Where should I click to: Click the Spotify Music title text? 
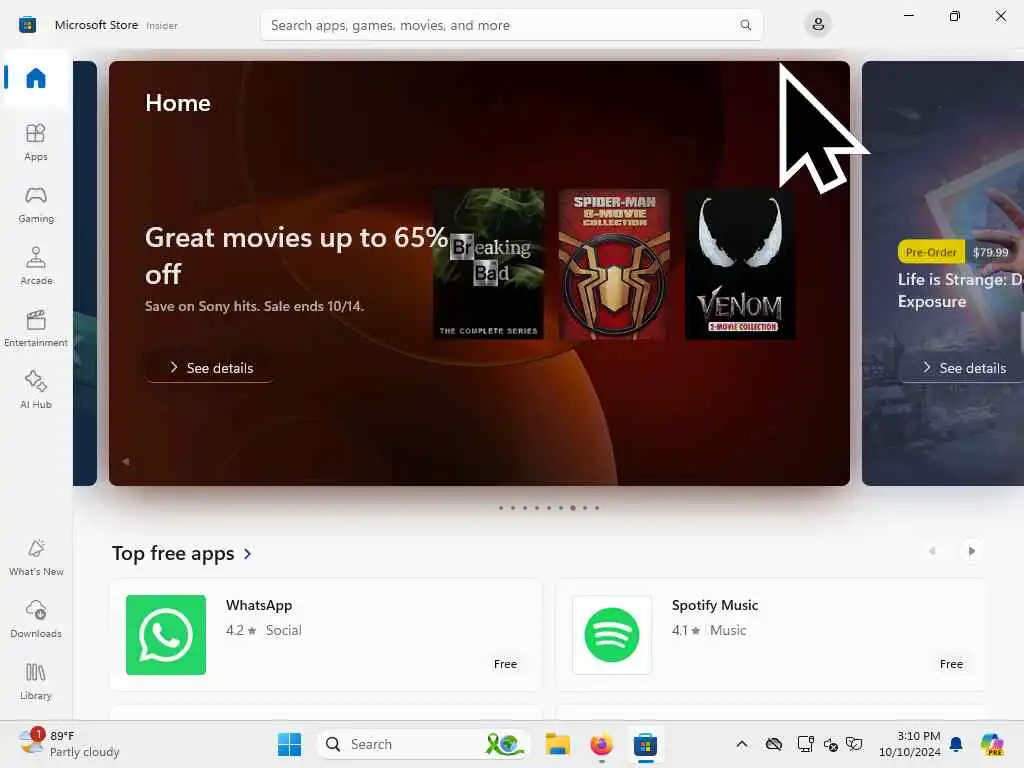point(714,605)
